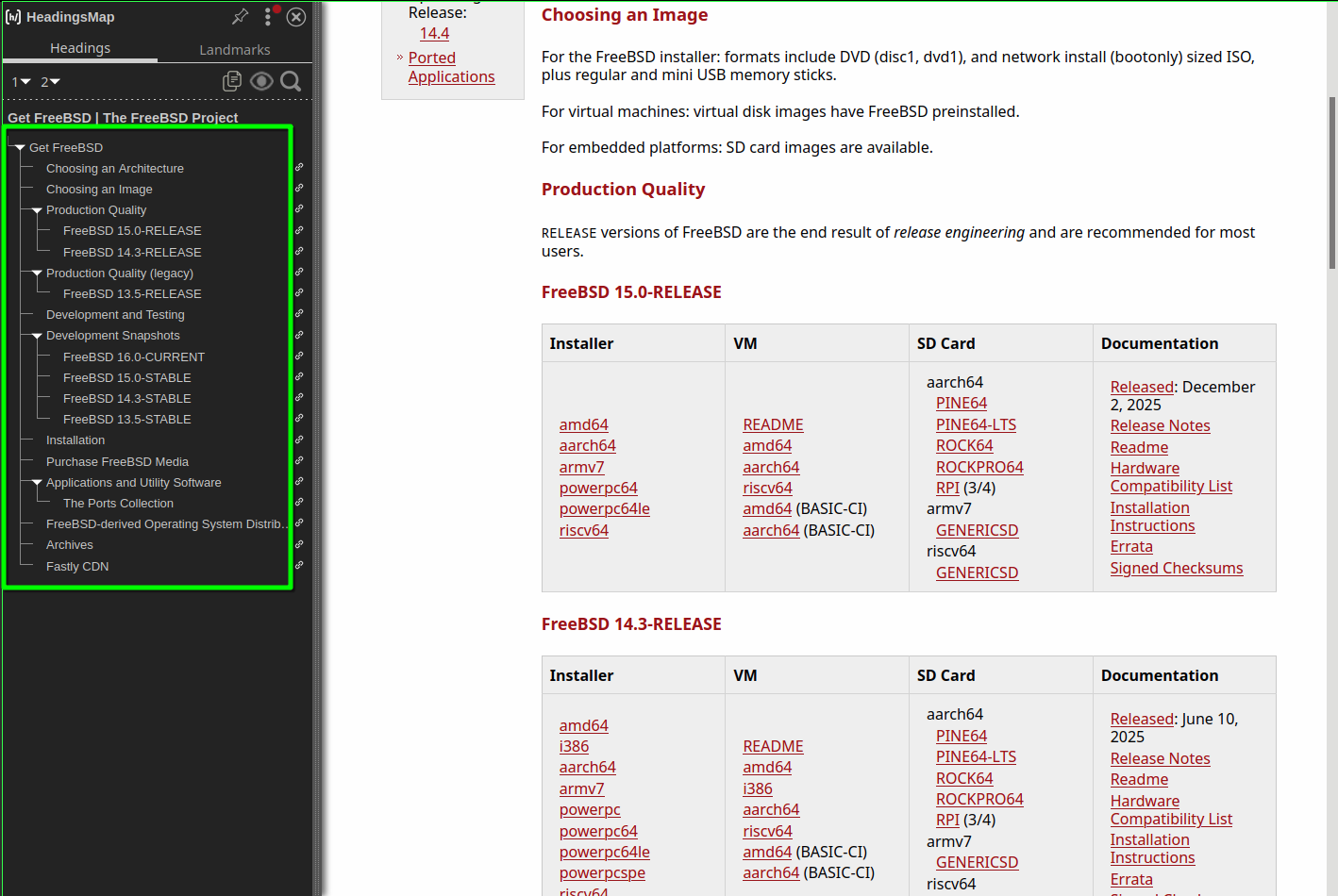The width and height of the screenshot is (1338, 896).
Task: Open the search magnifier in HeadingsMap
Action: [292, 81]
